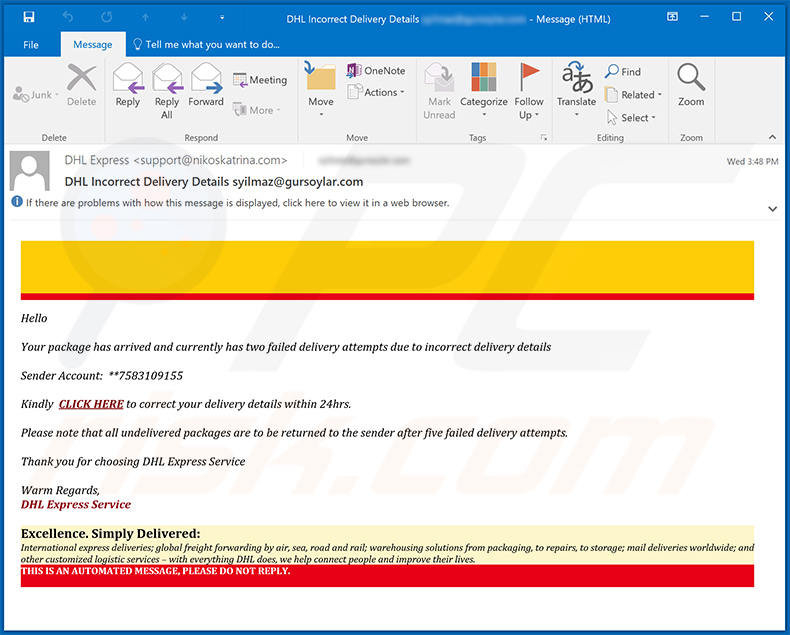Click the Undo arrow in quick access toolbar

coord(68,17)
